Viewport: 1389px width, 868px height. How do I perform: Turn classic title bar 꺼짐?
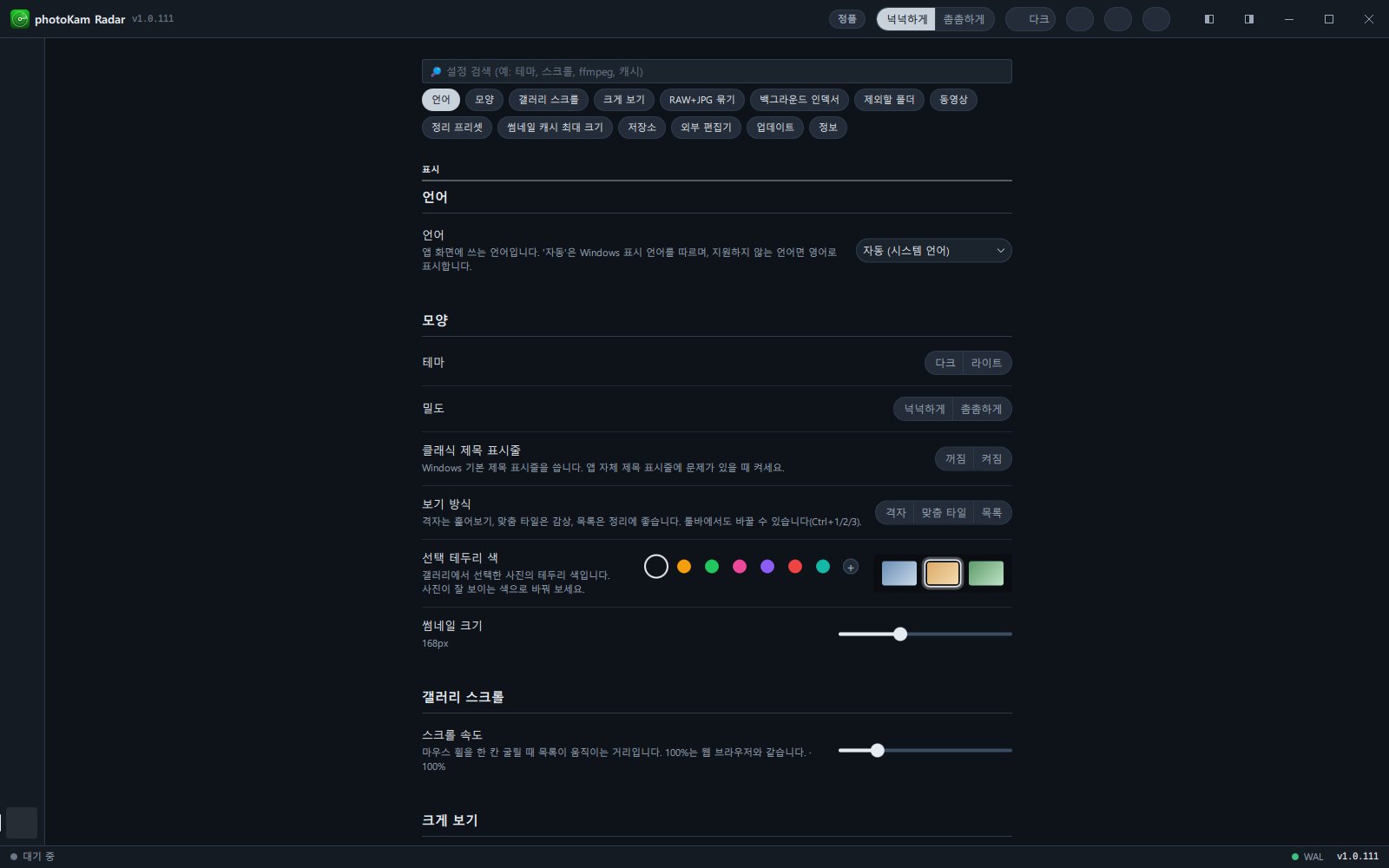point(955,459)
